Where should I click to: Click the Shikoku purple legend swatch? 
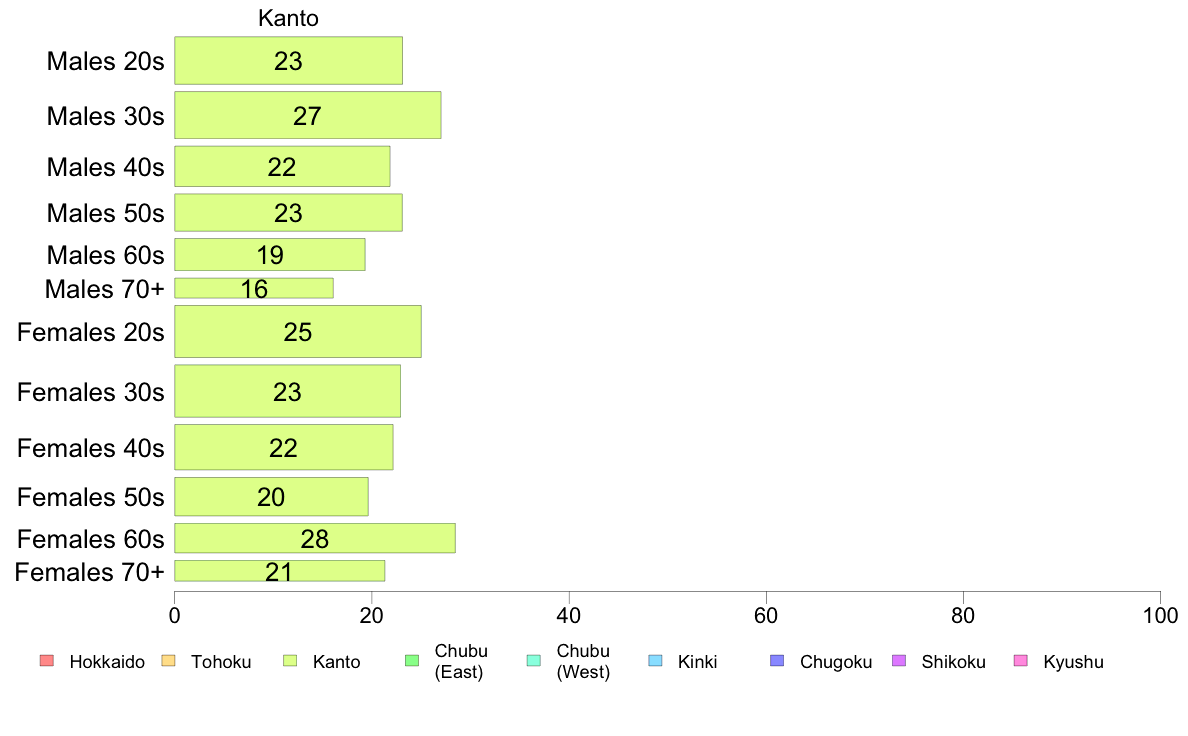click(x=899, y=661)
